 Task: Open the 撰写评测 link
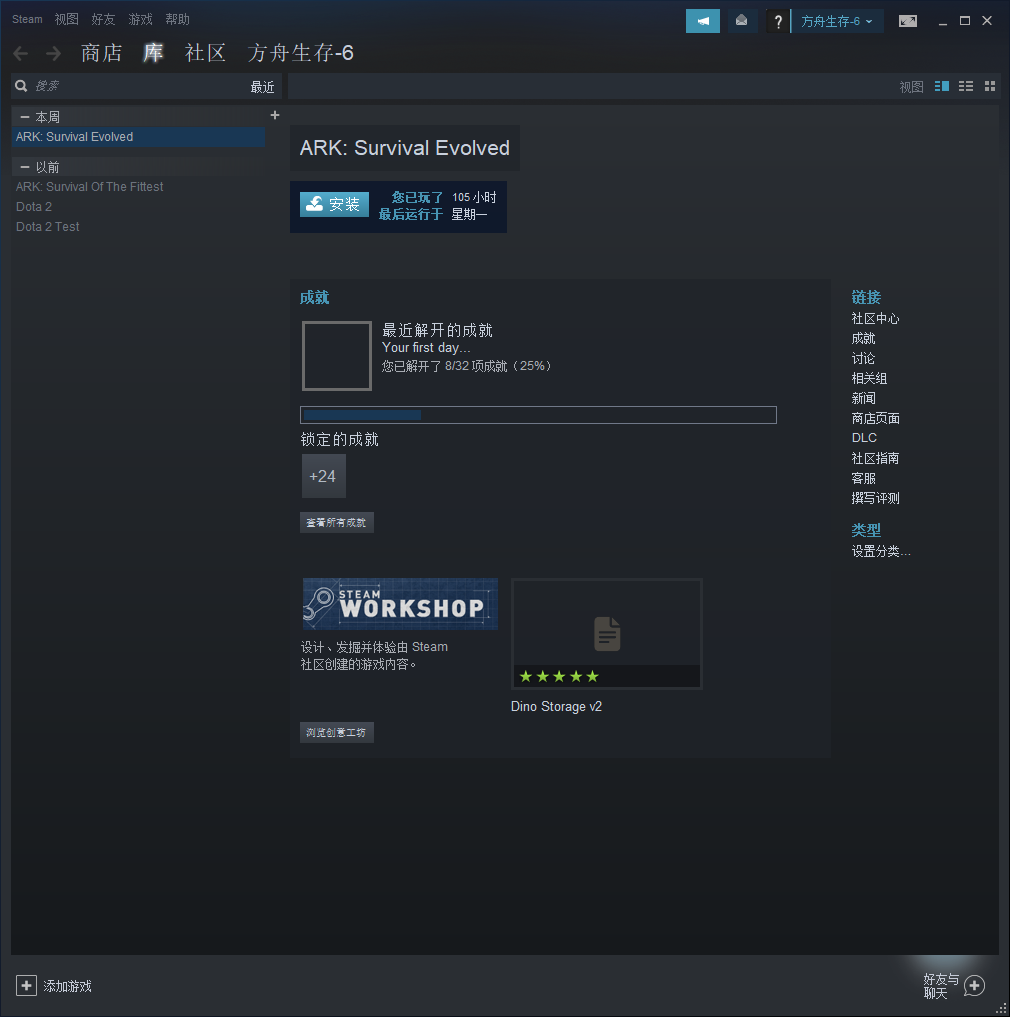click(875, 498)
